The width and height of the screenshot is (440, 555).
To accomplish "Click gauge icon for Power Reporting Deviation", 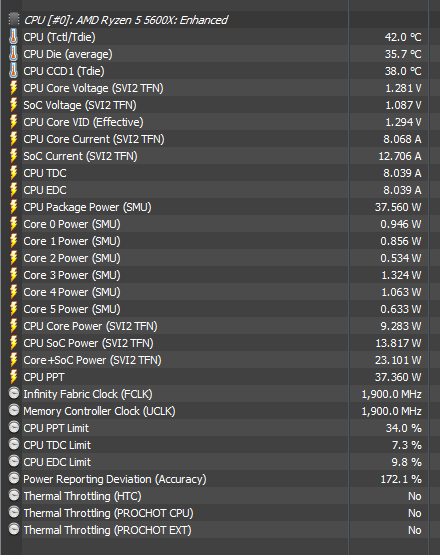I will pos(14,478).
